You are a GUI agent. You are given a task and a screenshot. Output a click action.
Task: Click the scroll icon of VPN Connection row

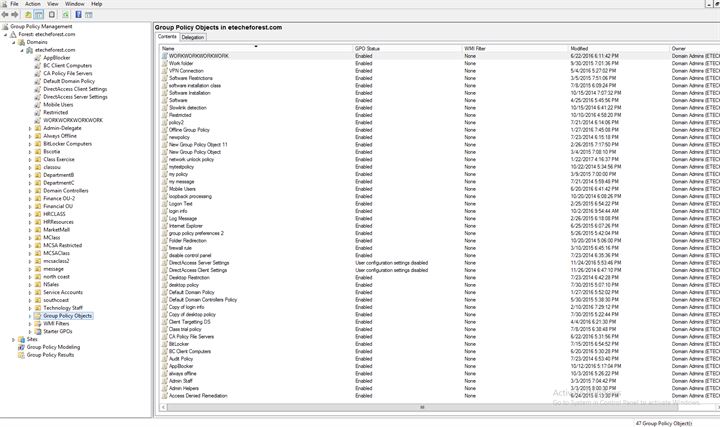click(164, 71)
